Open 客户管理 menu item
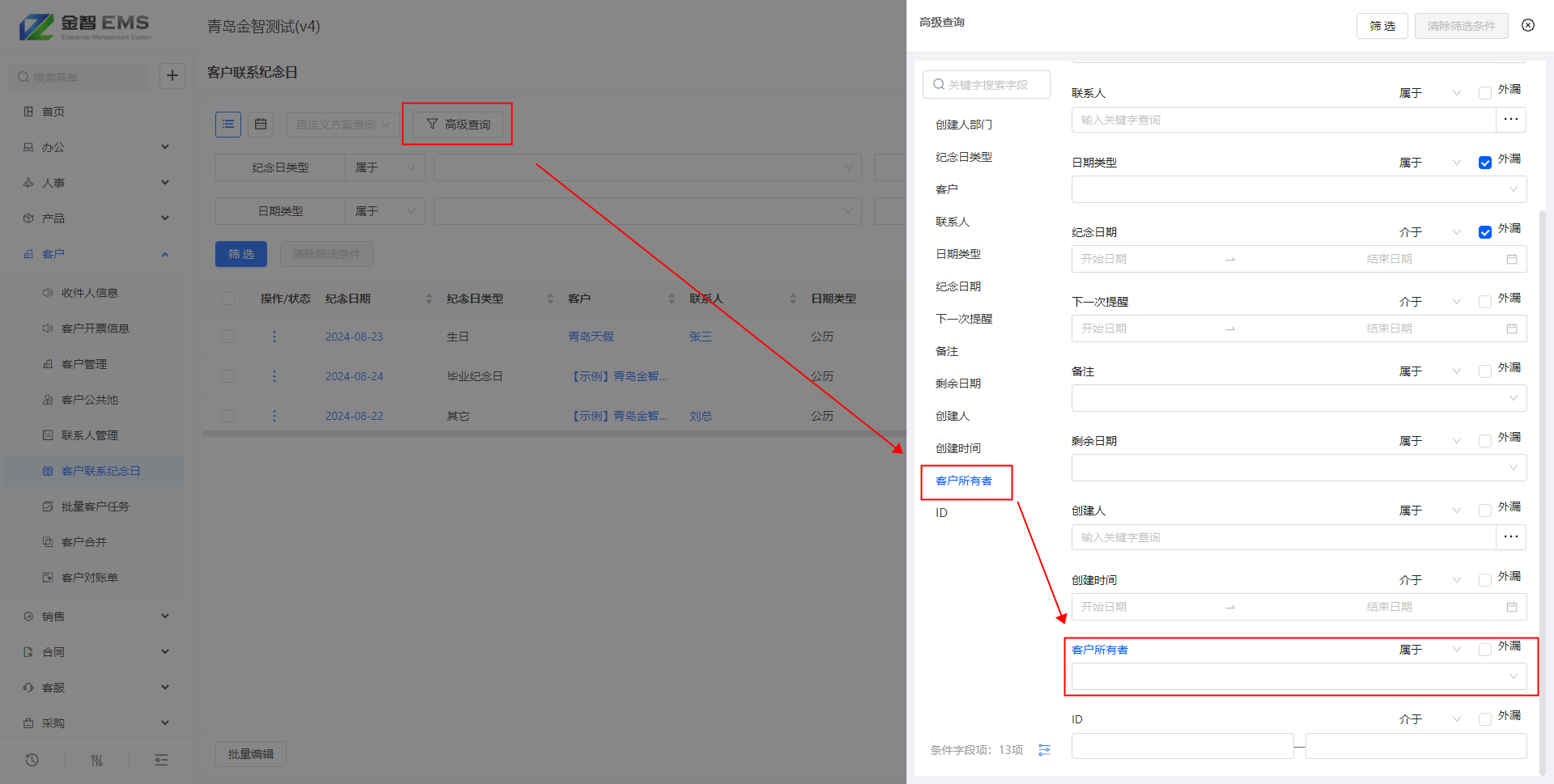Viewport: 1554px width, 784px height. [x=84, y=364]
